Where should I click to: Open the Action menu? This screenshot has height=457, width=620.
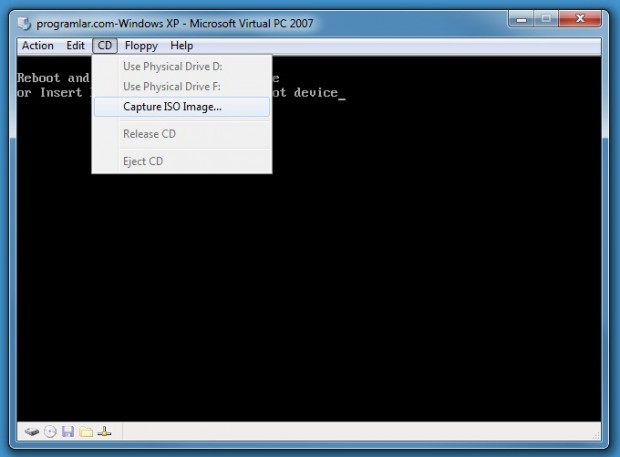click(38, 45)
